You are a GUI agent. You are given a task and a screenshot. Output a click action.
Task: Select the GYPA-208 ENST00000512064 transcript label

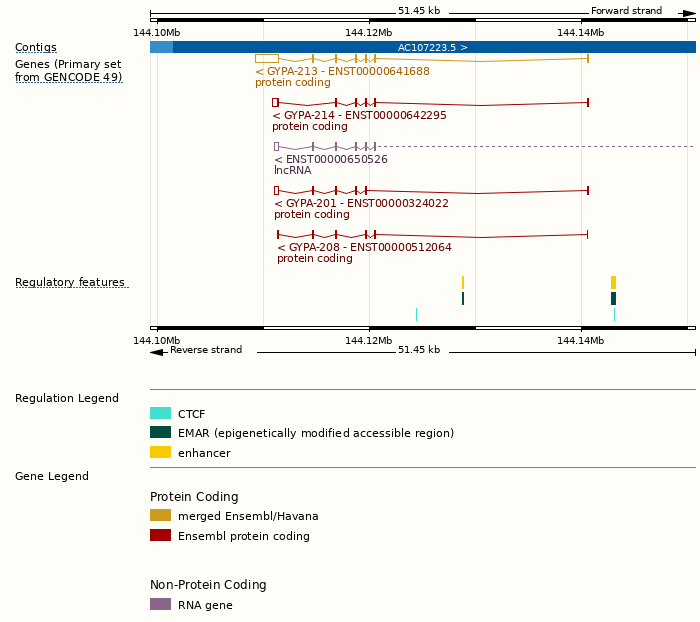364,247
